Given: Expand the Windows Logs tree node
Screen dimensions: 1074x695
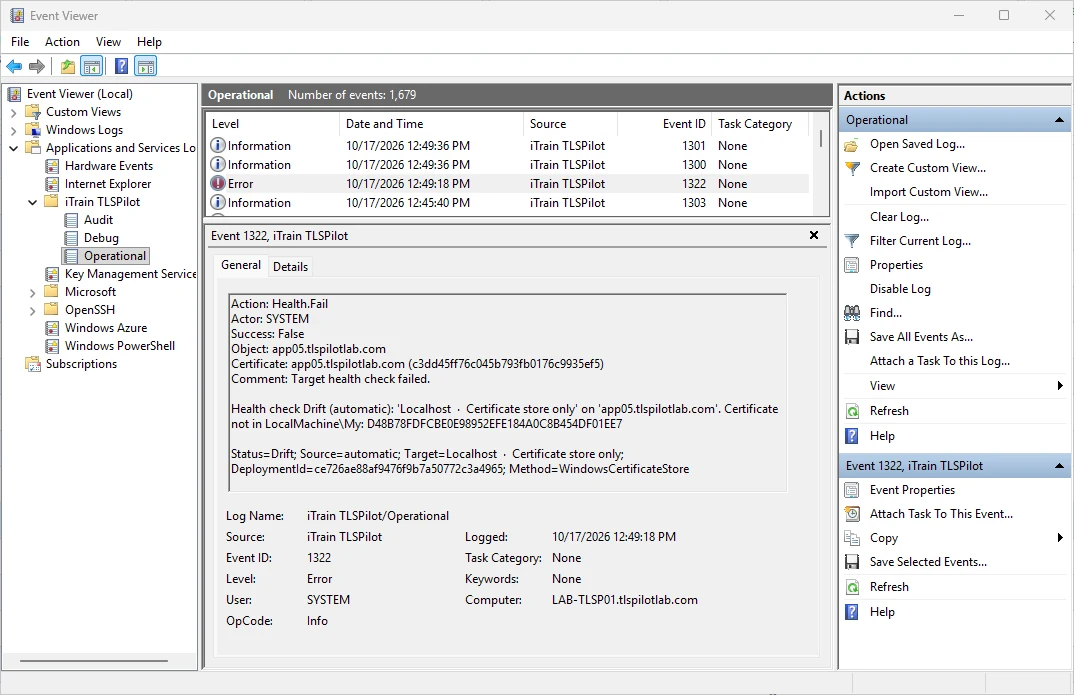Looking at the screenshot, I should (x=14, y=130).
